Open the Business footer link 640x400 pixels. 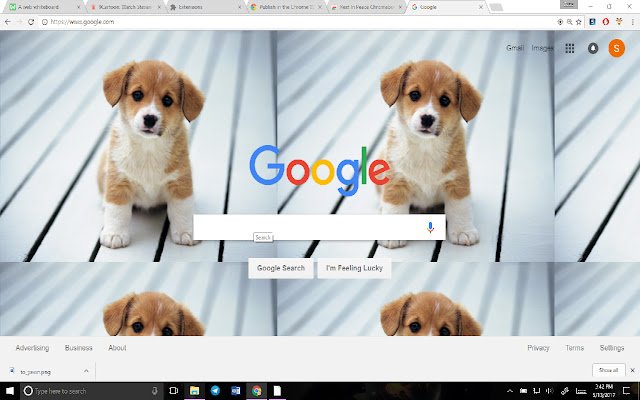pos(78,348)
